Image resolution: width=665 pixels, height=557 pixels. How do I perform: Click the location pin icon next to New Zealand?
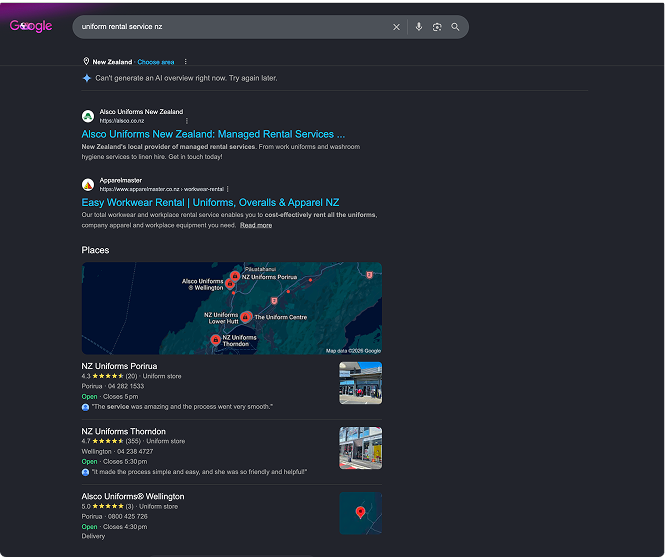(86, 62)
